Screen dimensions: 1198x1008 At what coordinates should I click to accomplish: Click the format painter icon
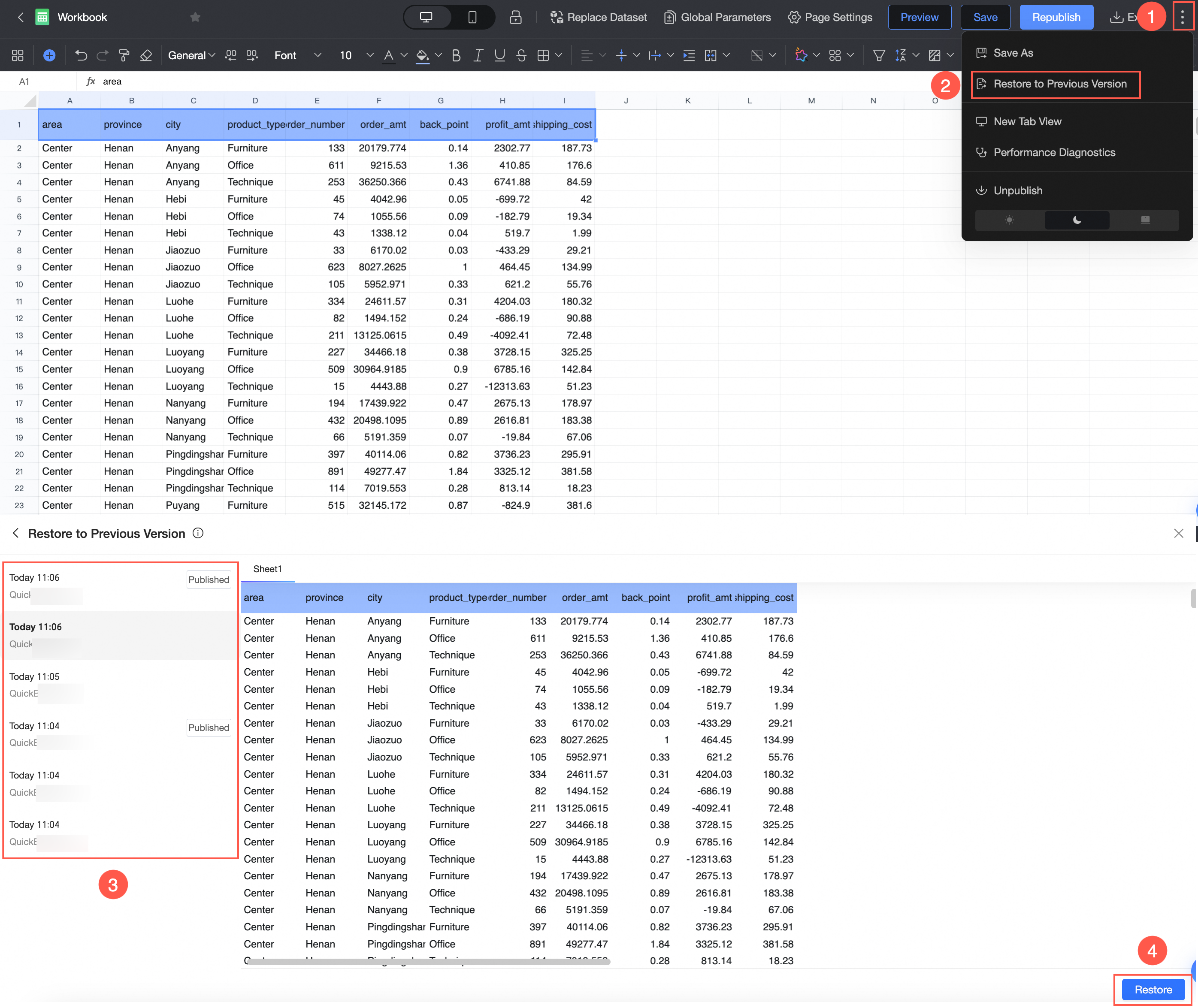[124, 55]
